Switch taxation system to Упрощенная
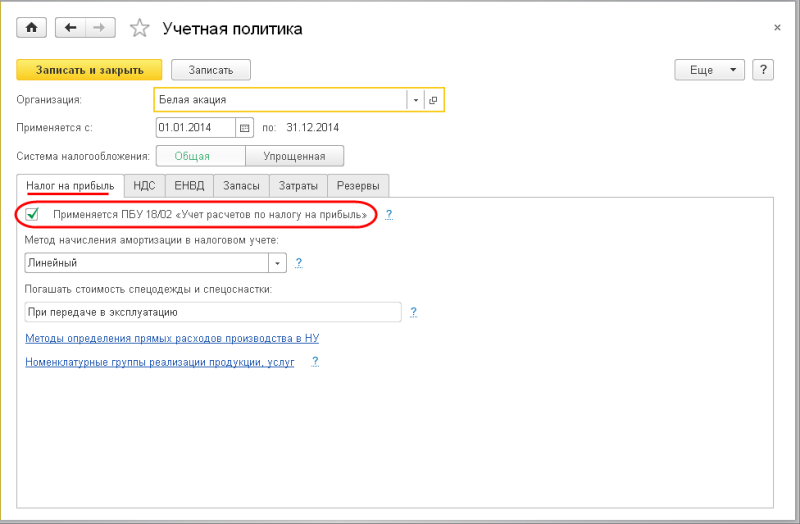800x524 pixels. coord(294,156)
